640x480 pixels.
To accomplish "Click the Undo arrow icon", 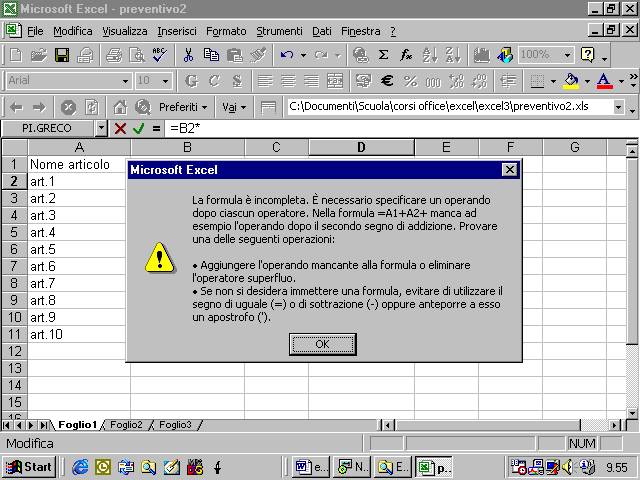I will (287, 55).
